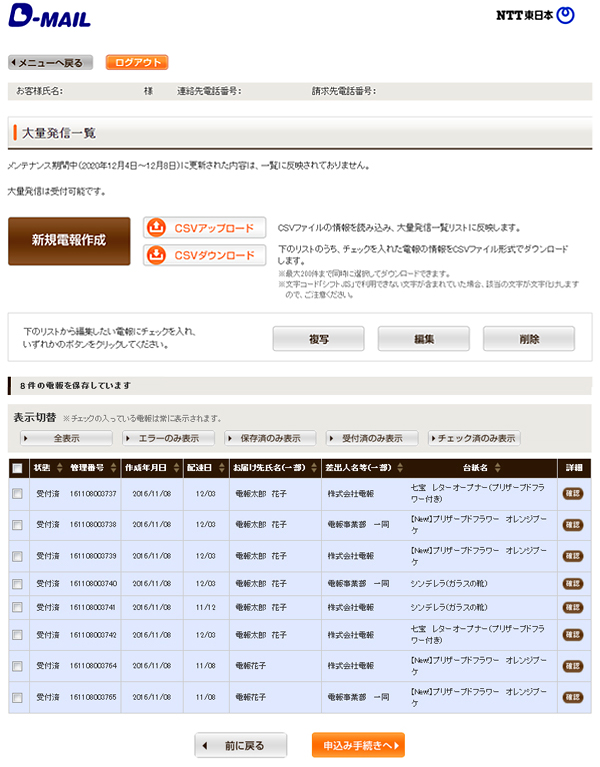Open 確認 details for row 161108003738
Image resolution: width=600 pixels, height=767 pixels.
pyautogui.click(x=573, y=525)
